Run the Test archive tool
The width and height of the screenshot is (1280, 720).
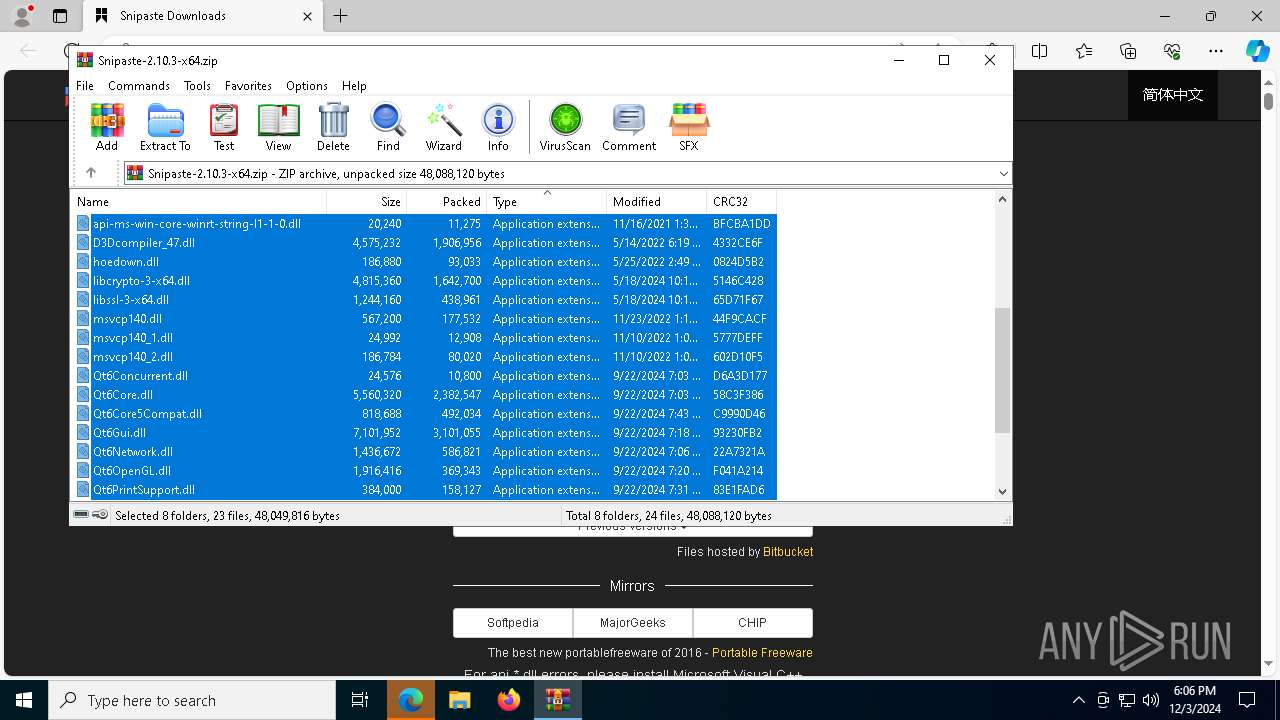point(224,127)
